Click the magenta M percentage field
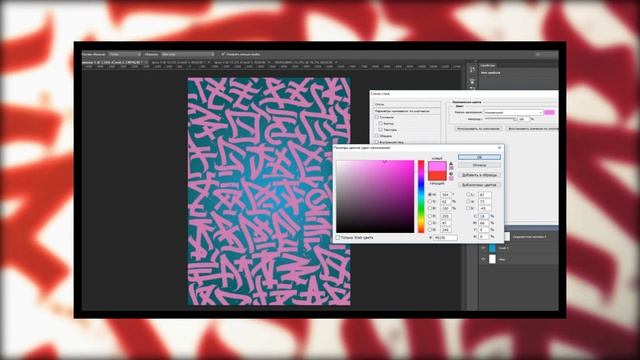Viewport: 640px width, 360px height. [x=484, y=223]
